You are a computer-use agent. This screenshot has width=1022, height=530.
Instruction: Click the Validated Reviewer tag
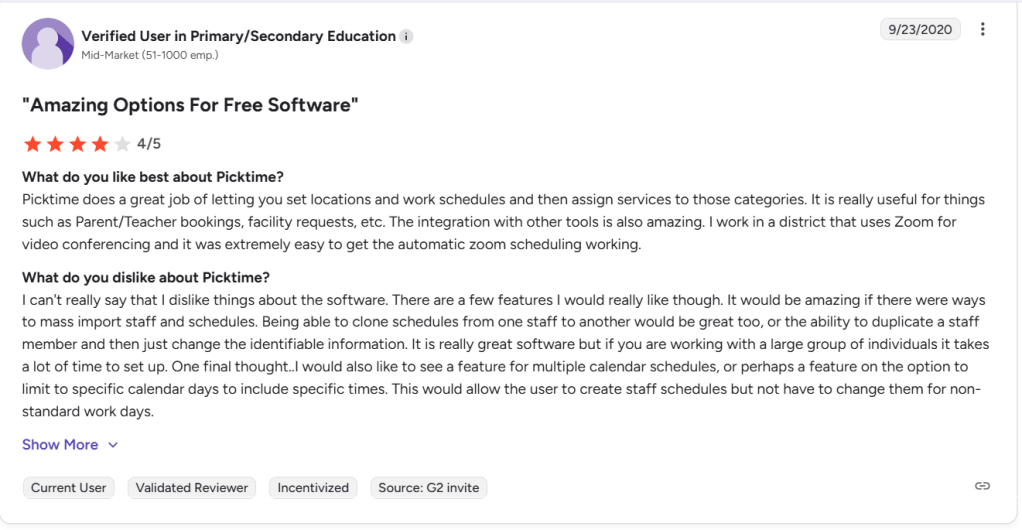[191, 488]
